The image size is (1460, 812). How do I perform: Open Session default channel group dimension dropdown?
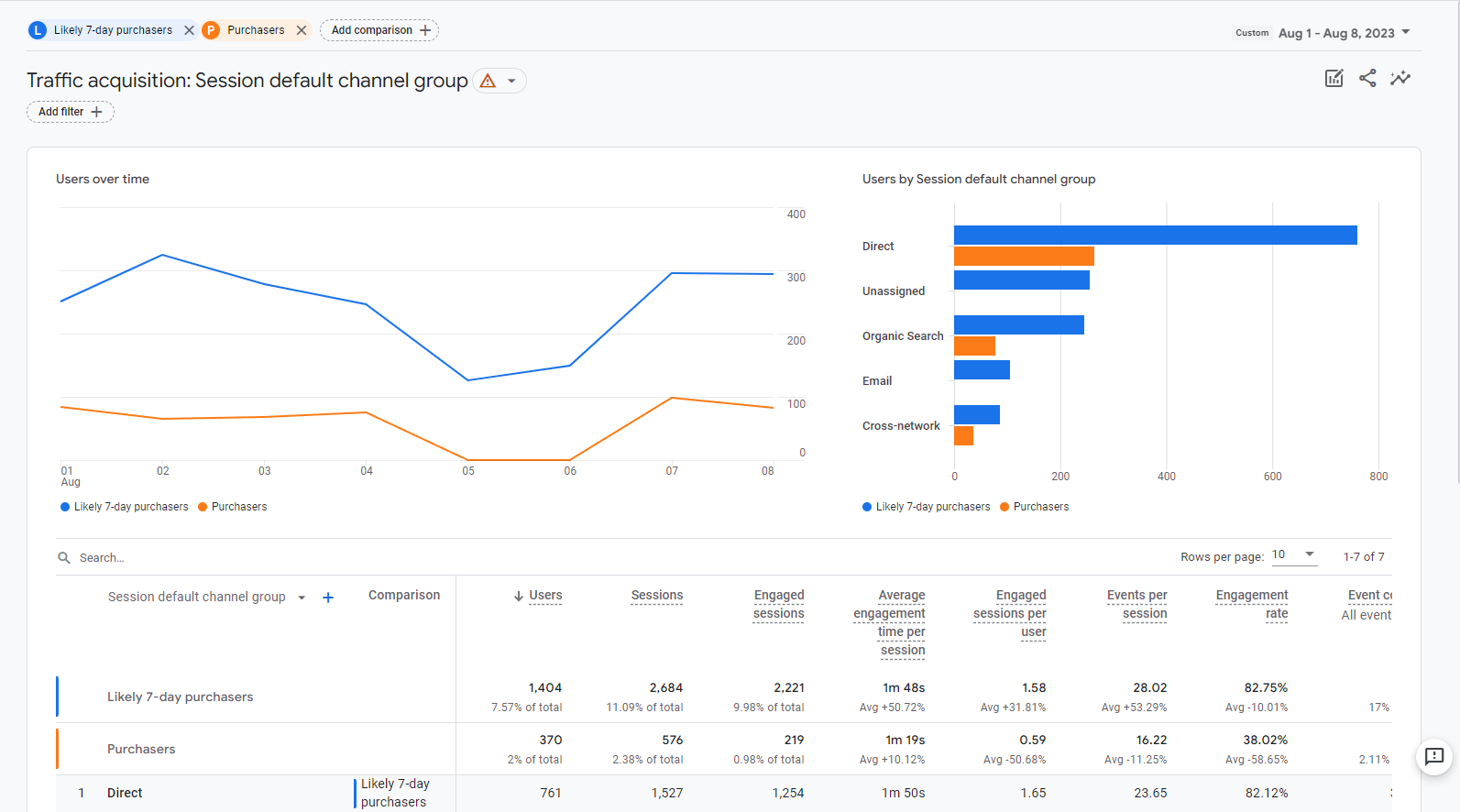click(302, 598)
